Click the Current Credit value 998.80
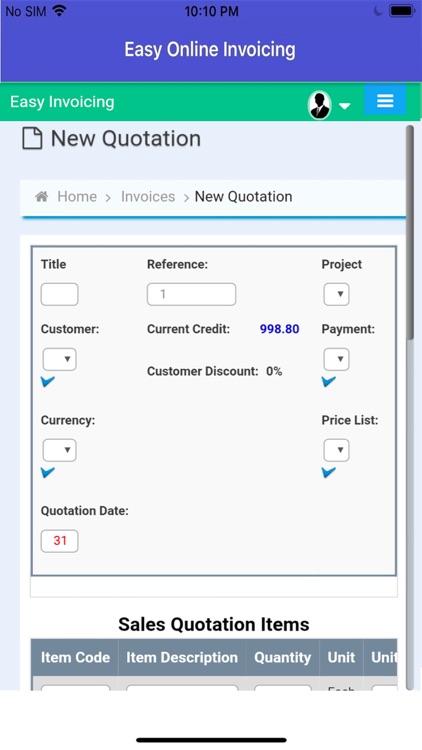The width and height of the screenshot is (422, 750). [x=279, y=329]
